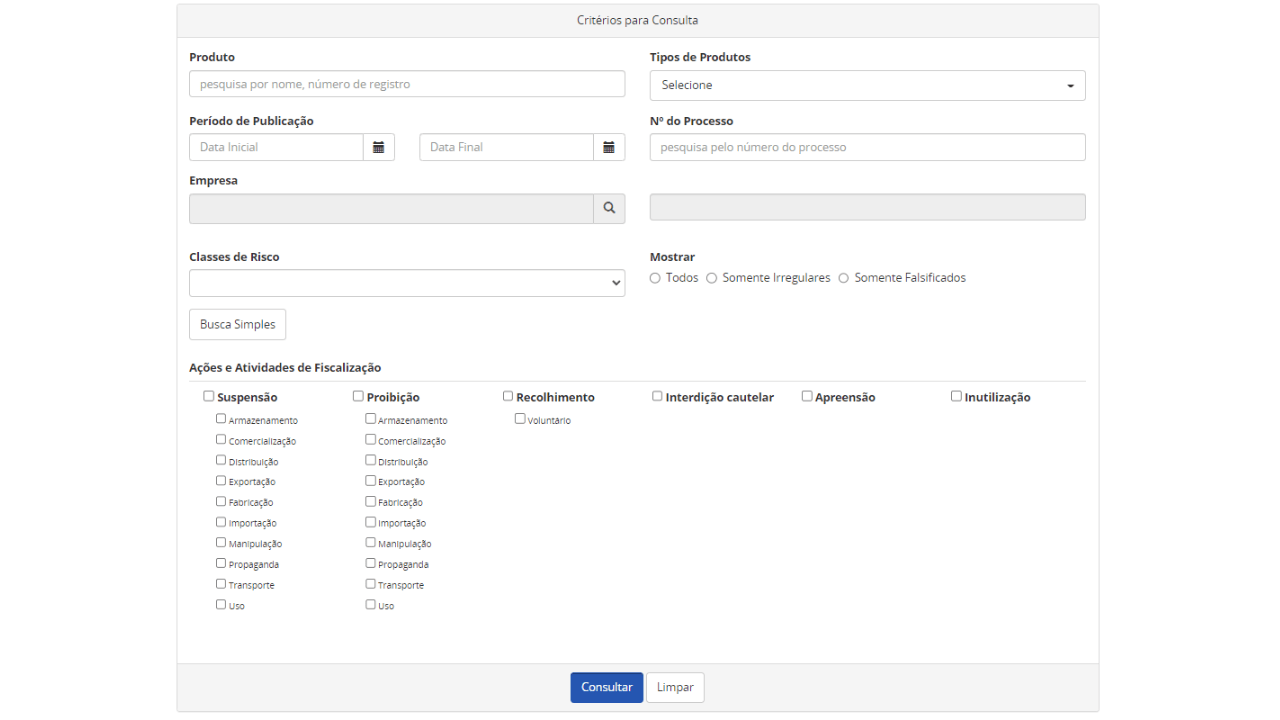This screenshot has height=720, width=1280.
Task: Open the Classes de Risco dropdown
Action: click(x=407, y=283)
